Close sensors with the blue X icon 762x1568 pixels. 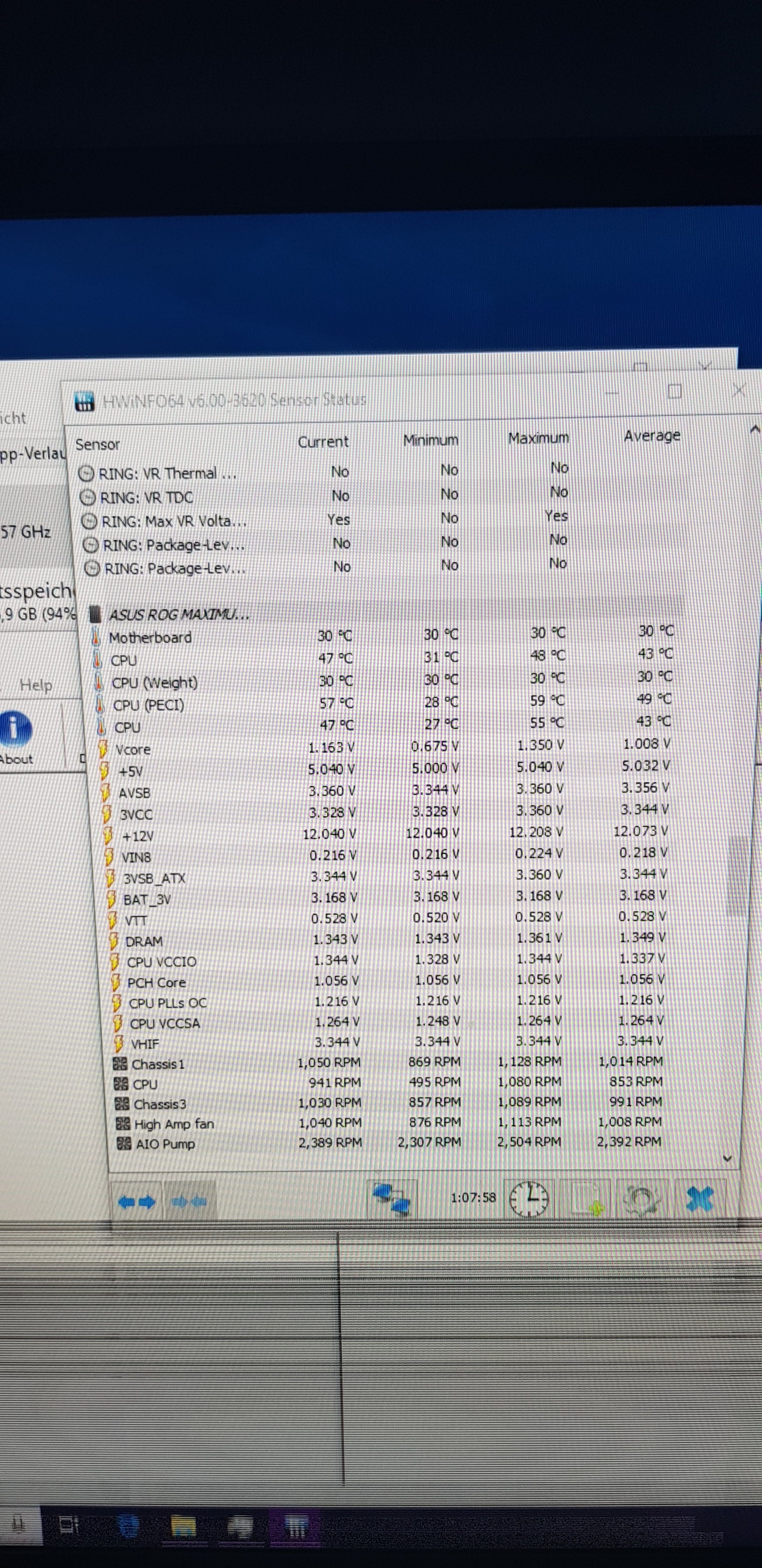(699, 1199)
